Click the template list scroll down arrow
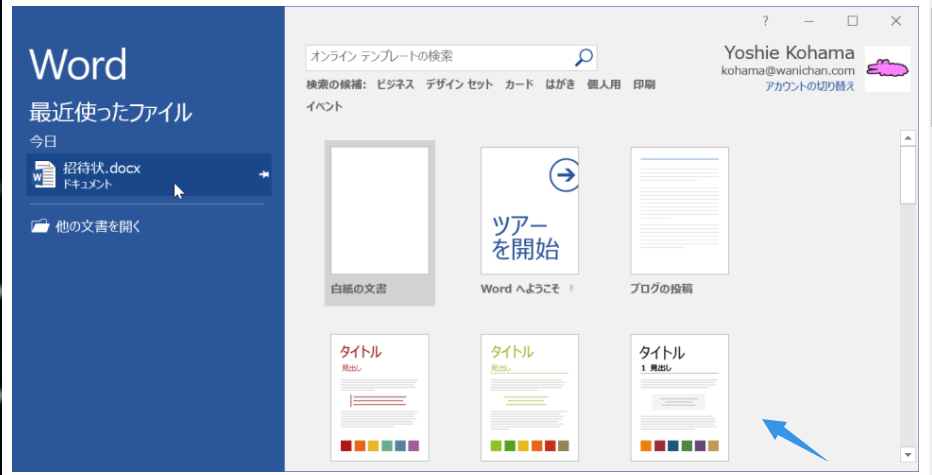Image resolution: width=932 pixels, height=475 pixels. pos(908,455)
